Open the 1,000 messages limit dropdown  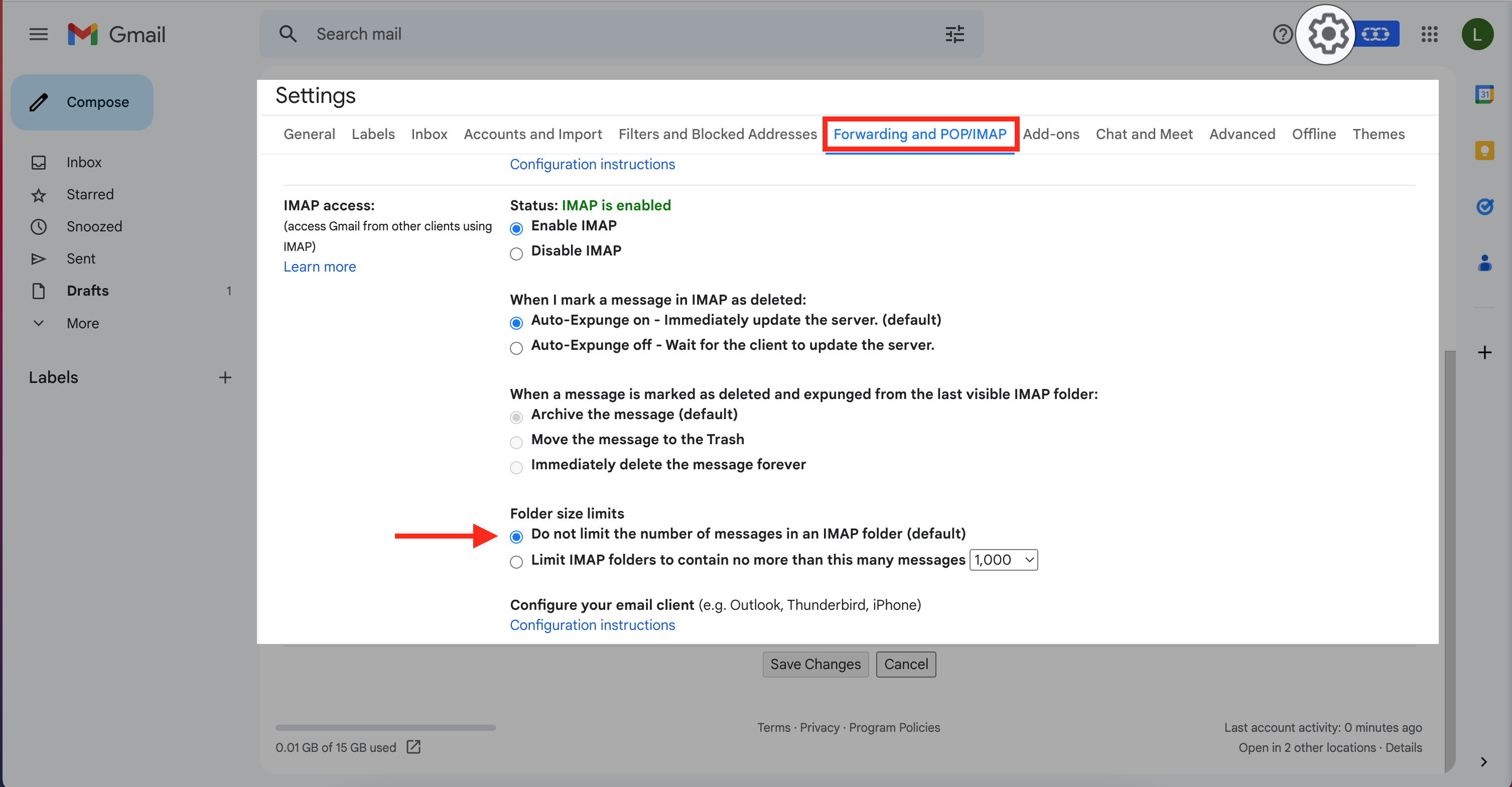[x=1003, y=560]
